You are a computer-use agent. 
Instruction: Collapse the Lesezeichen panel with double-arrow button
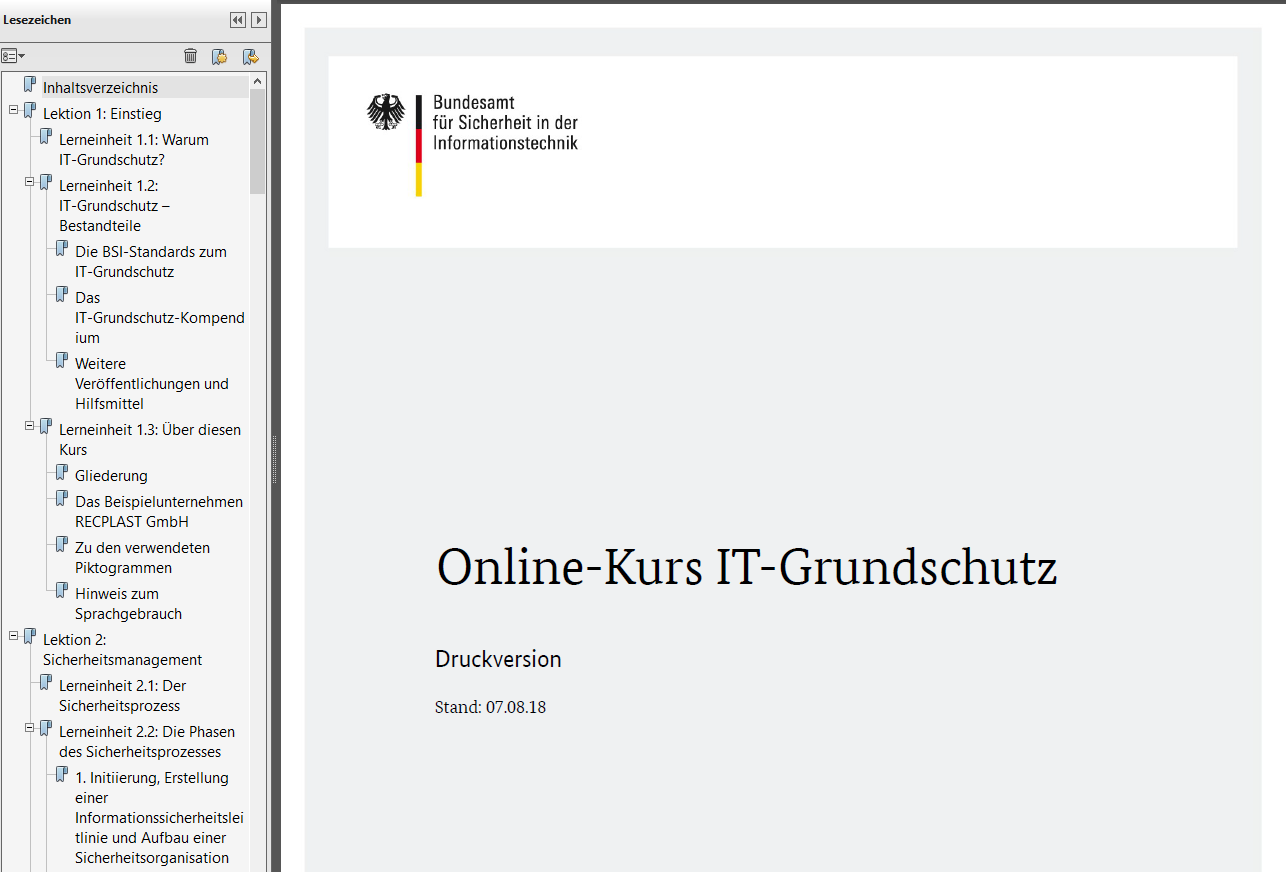pos(237,20)
